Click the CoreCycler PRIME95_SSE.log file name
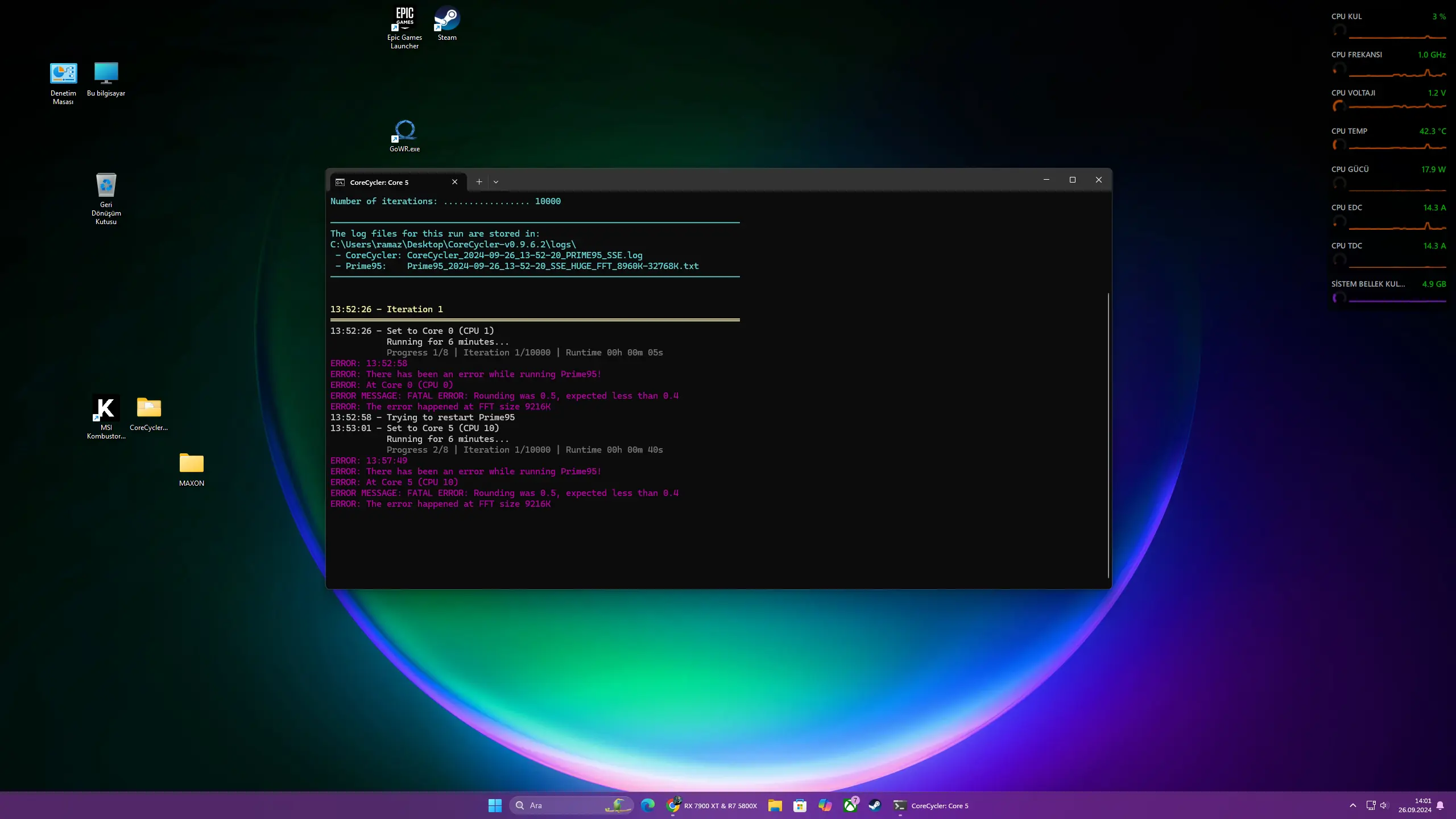 524,255
